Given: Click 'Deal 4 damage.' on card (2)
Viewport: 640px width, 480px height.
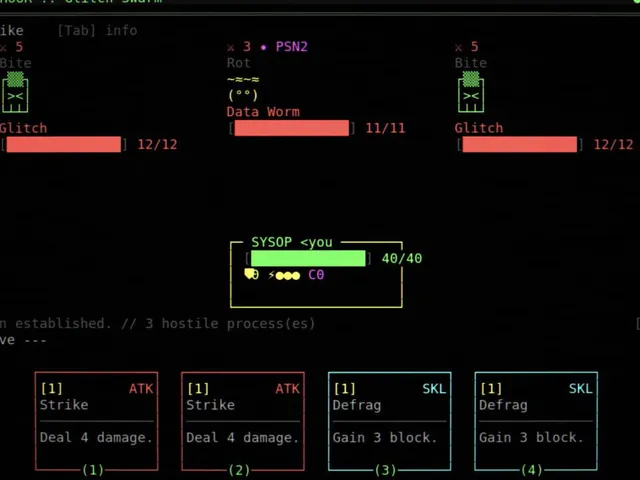Looking at the screenshot, I should pos(242,438).
